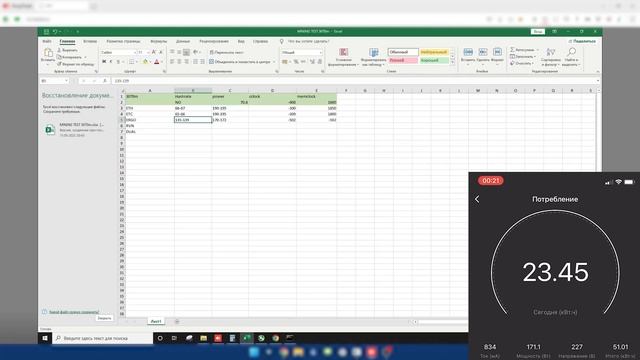Toggle Bold (Ж) formatting
This screenshot has width=640, height=360.
click(104, 62)
